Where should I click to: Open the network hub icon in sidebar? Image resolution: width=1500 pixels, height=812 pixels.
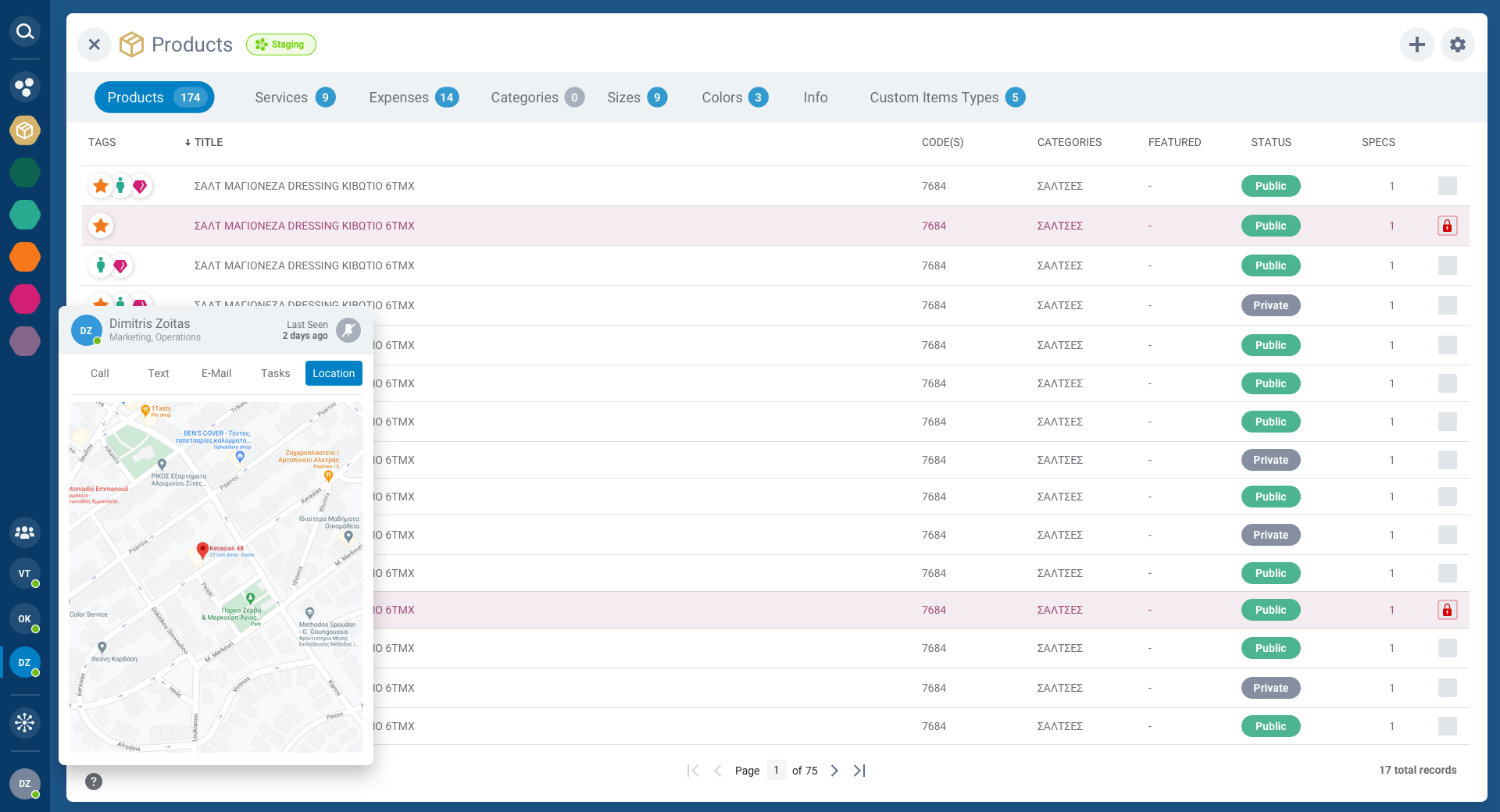click(25, 722)
